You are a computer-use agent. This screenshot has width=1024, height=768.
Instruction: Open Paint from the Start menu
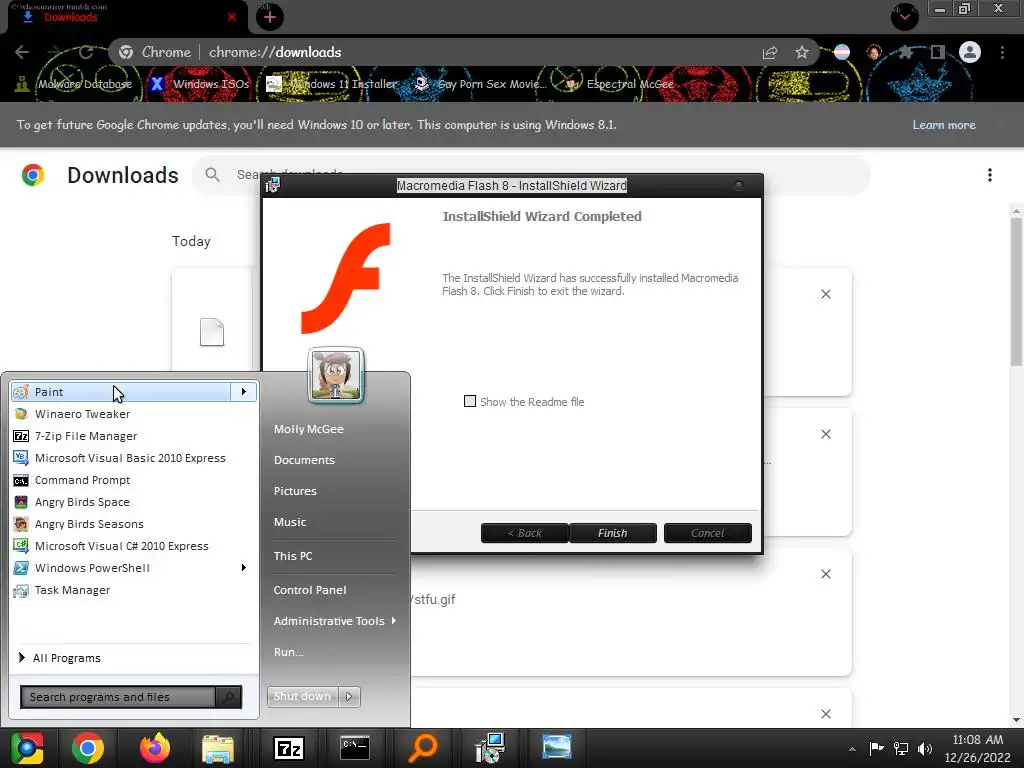click(120, 392)
